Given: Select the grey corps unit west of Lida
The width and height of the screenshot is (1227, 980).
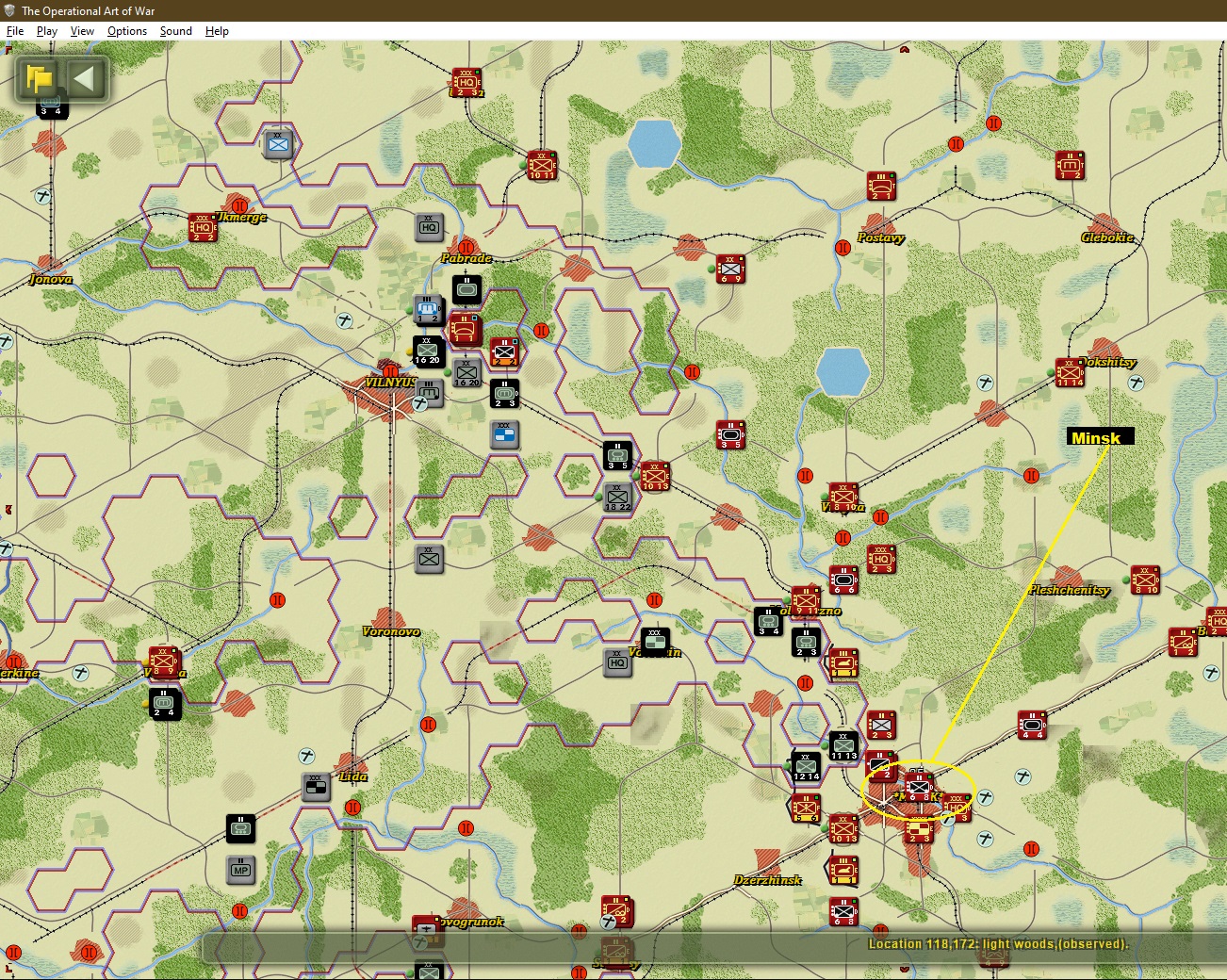Looking at the screenshot, I should point(316,787).
